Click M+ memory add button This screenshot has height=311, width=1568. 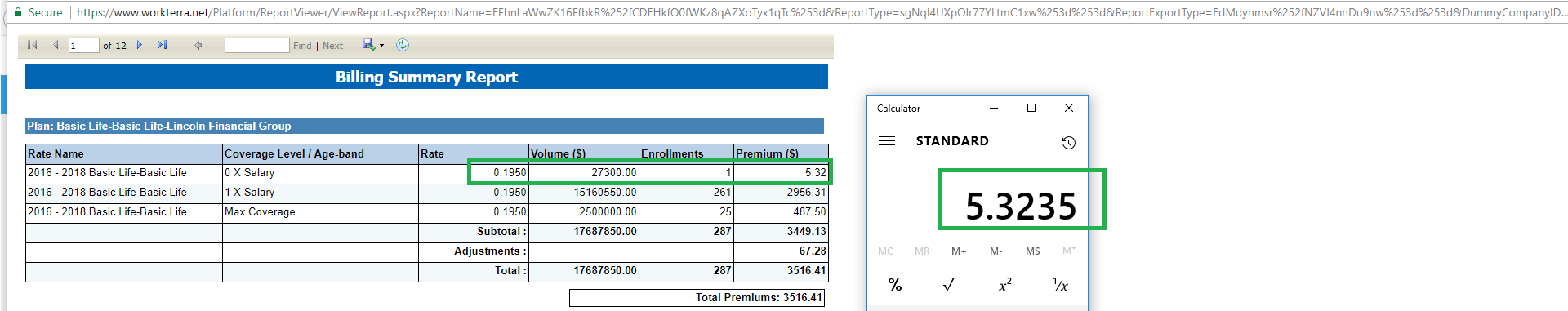pyautogui.click(x=959, y=251)
